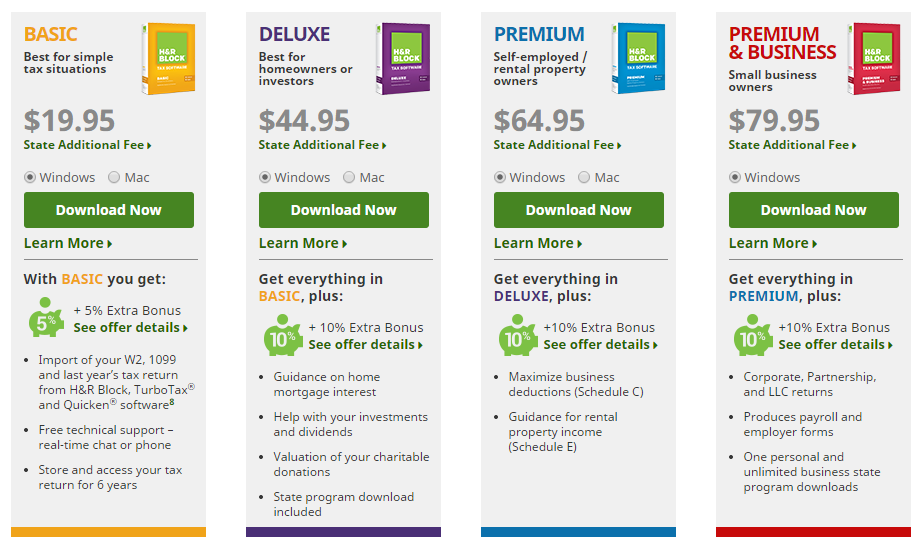This screenshot has height=549, width=924.
Task: Click the red Premium & Business box image
Action: tap(873, 58)
